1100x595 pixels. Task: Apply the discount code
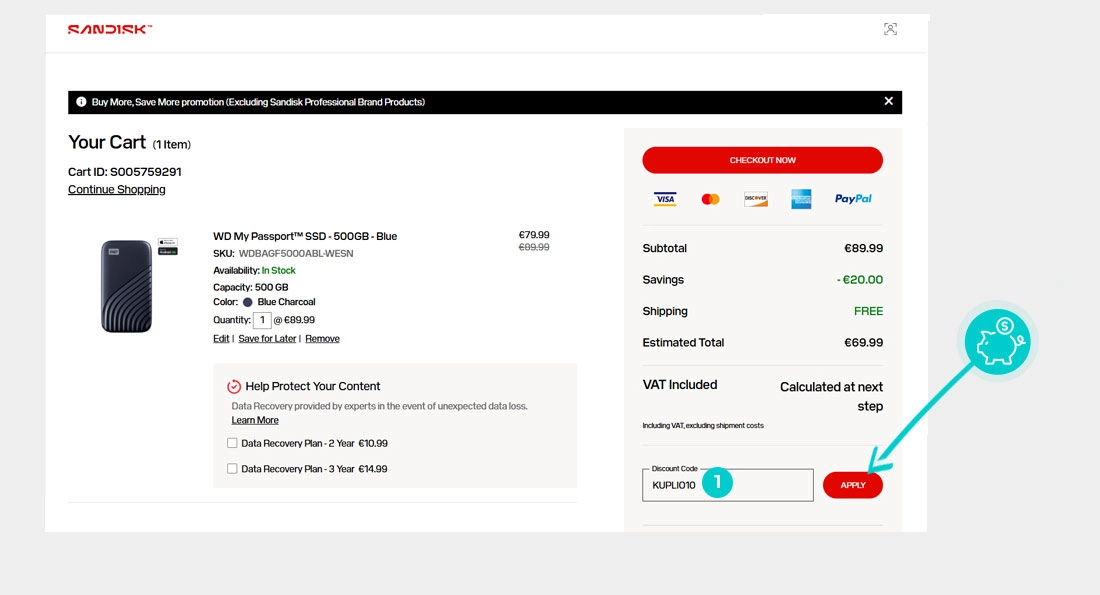tap(852, 485)
